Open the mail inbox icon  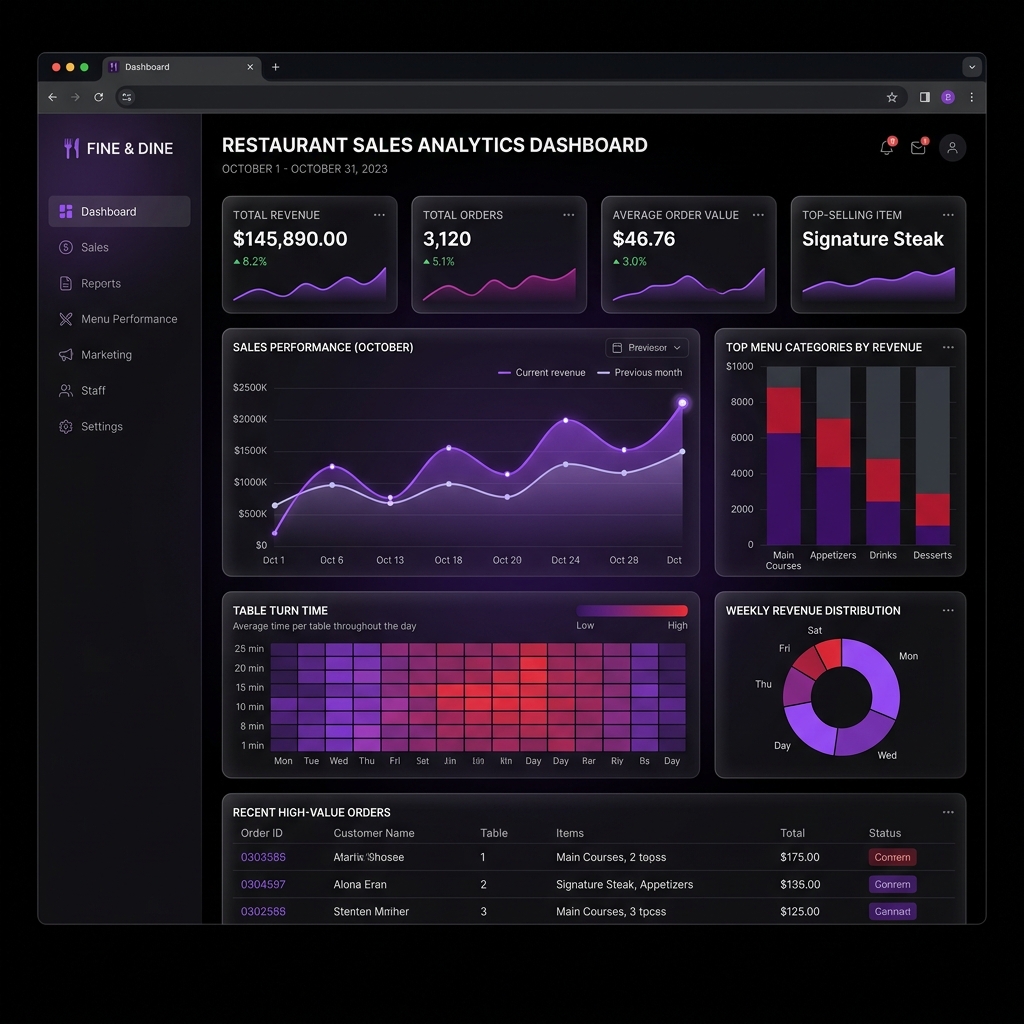[x=919, y=148]
